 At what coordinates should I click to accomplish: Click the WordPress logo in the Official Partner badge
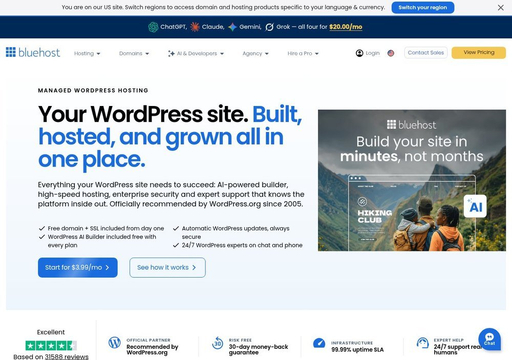coord(115,342)
